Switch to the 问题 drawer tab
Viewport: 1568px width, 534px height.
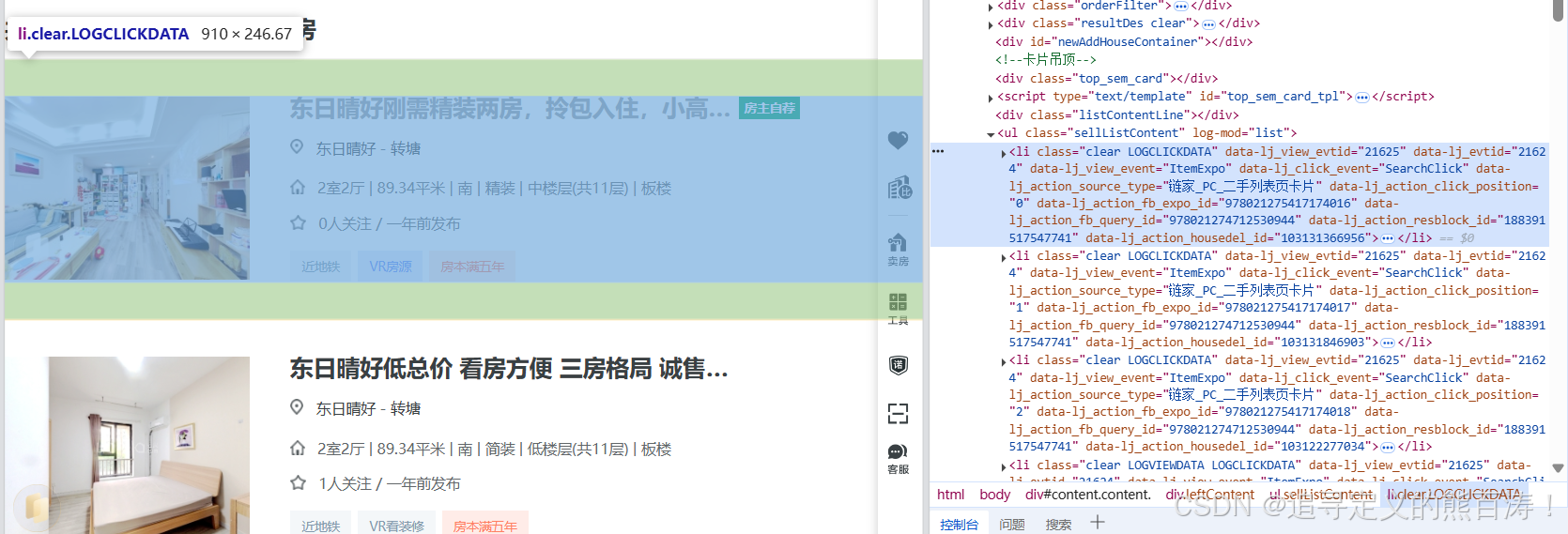tap(1012, 525)
